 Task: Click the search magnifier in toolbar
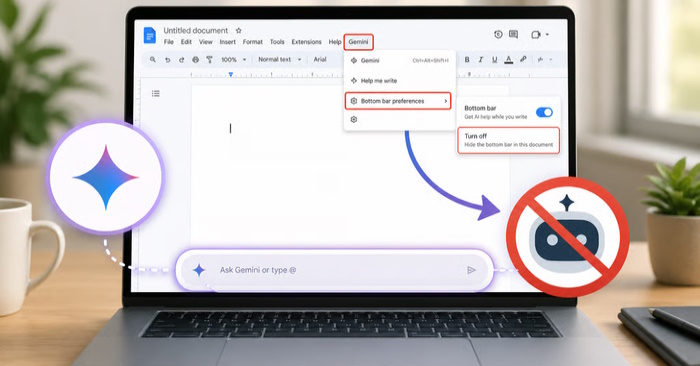pos(153,59)
